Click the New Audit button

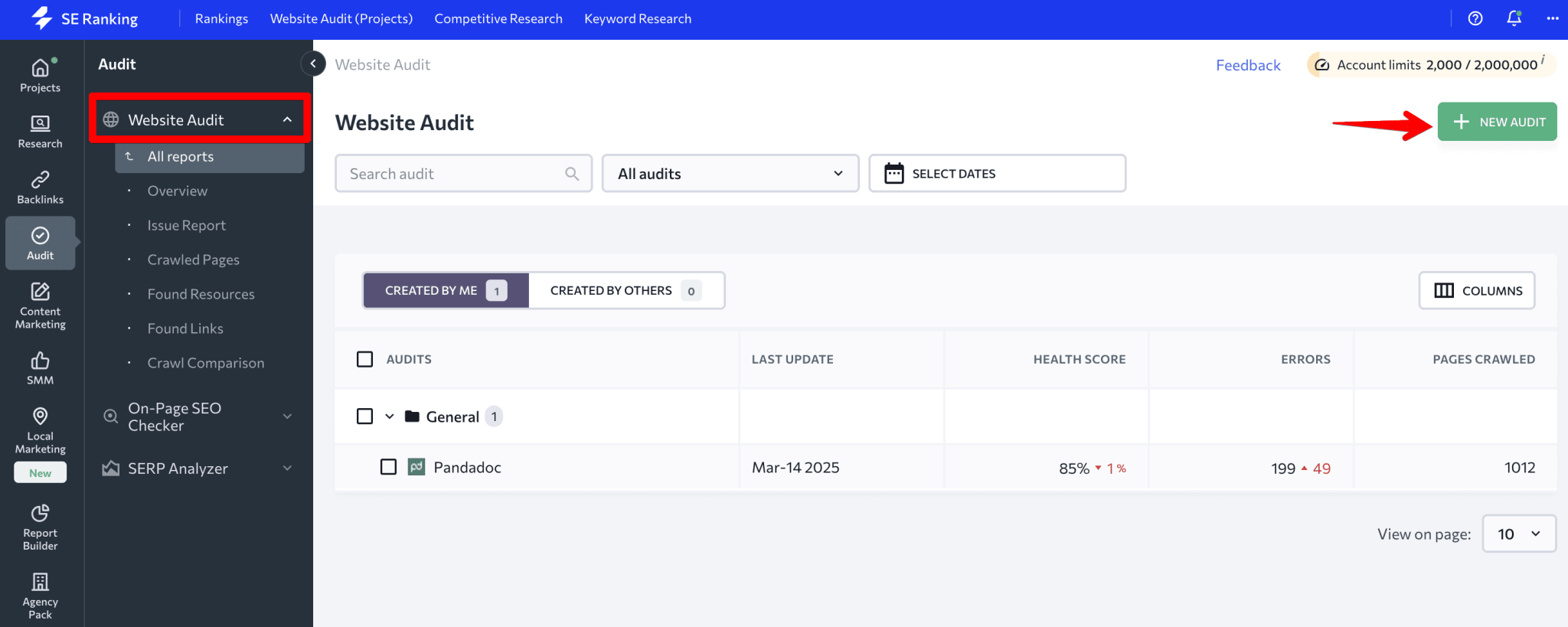pyautogui.click(x=1497, y=122)
